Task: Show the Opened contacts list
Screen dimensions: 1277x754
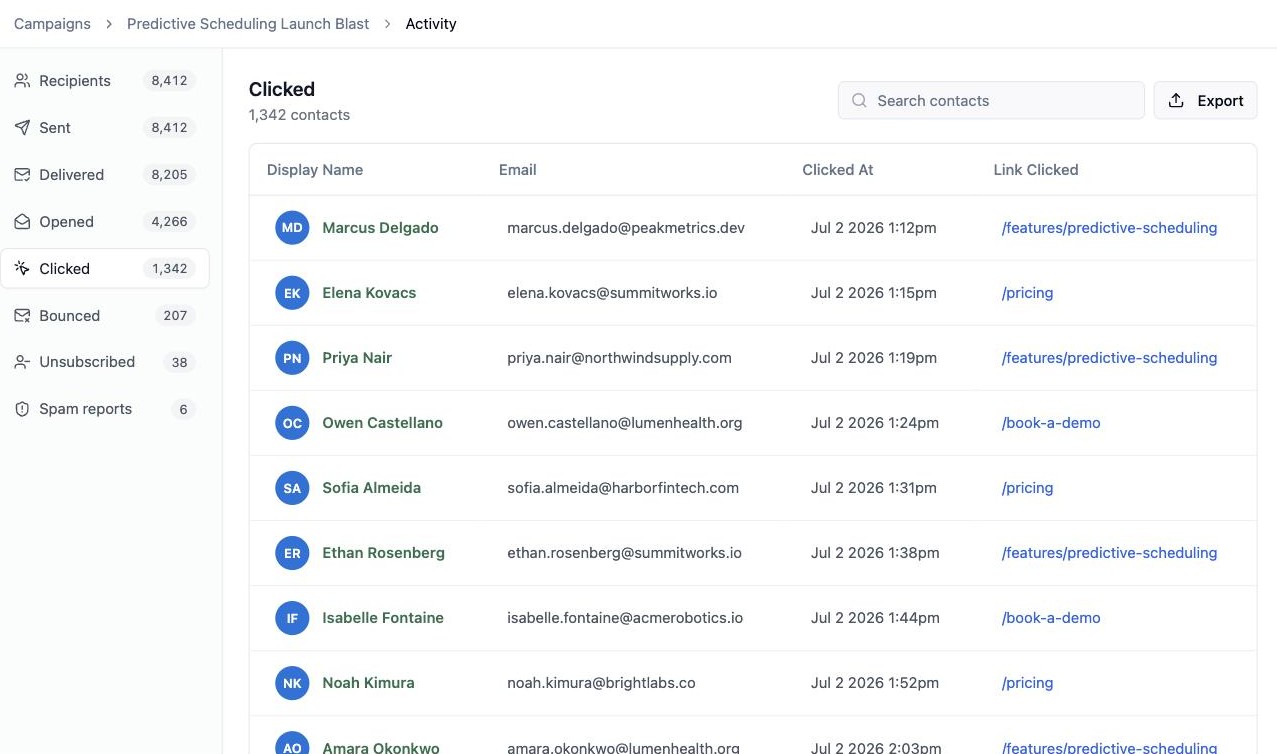Action: click(x=105, y=222)
